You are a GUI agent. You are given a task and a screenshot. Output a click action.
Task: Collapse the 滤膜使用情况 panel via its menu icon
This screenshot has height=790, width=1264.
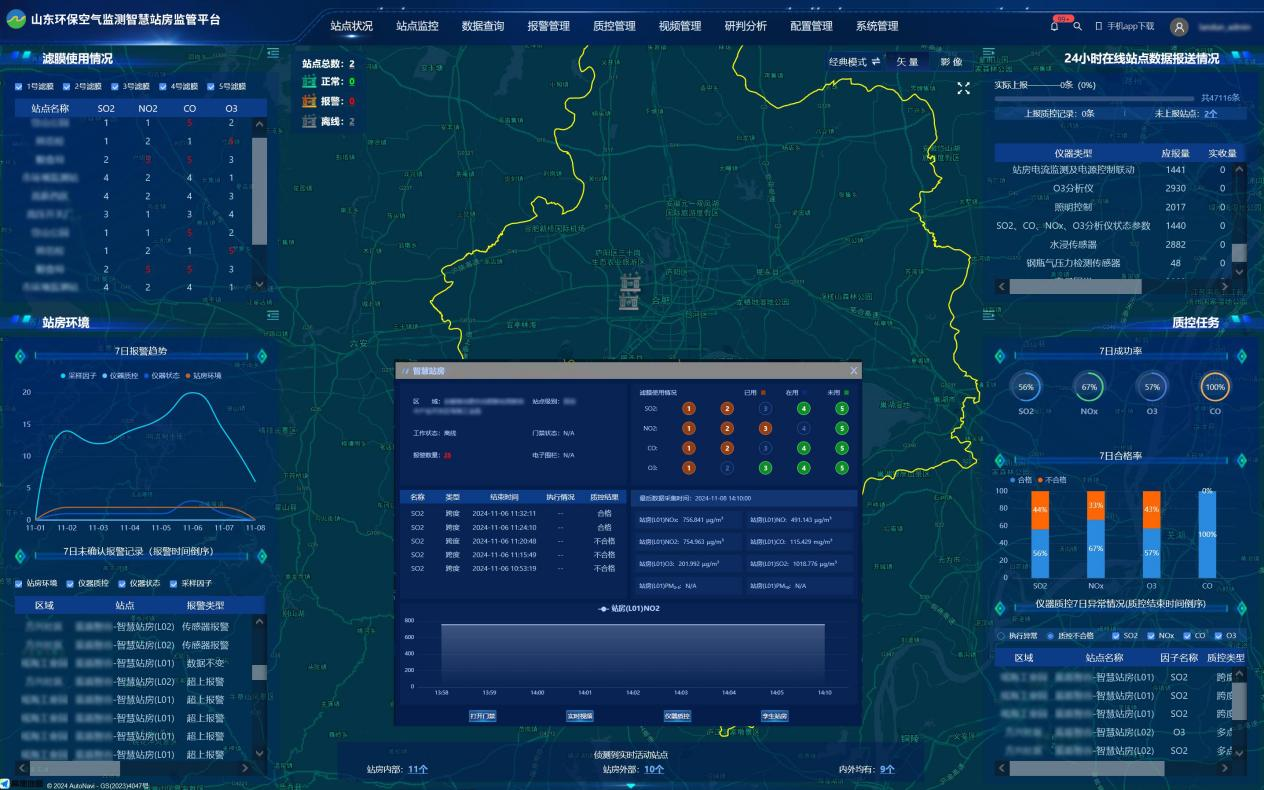[x=273, y=59]
